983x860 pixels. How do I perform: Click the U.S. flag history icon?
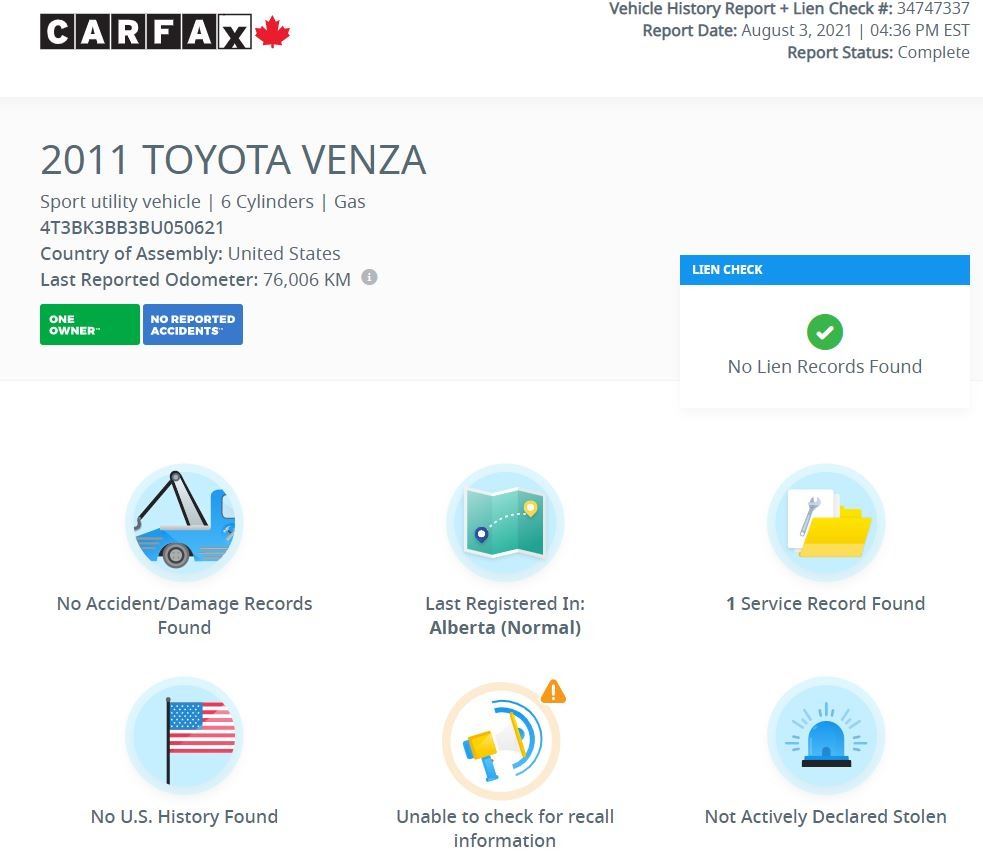[184, 737]
